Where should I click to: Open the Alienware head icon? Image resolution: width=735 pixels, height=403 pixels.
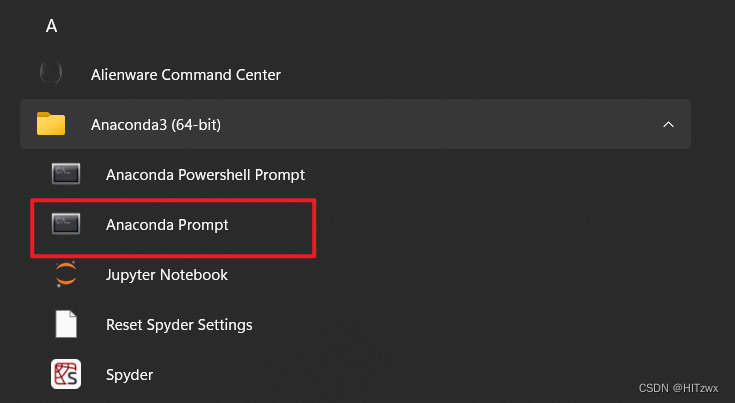coord(51,74)
